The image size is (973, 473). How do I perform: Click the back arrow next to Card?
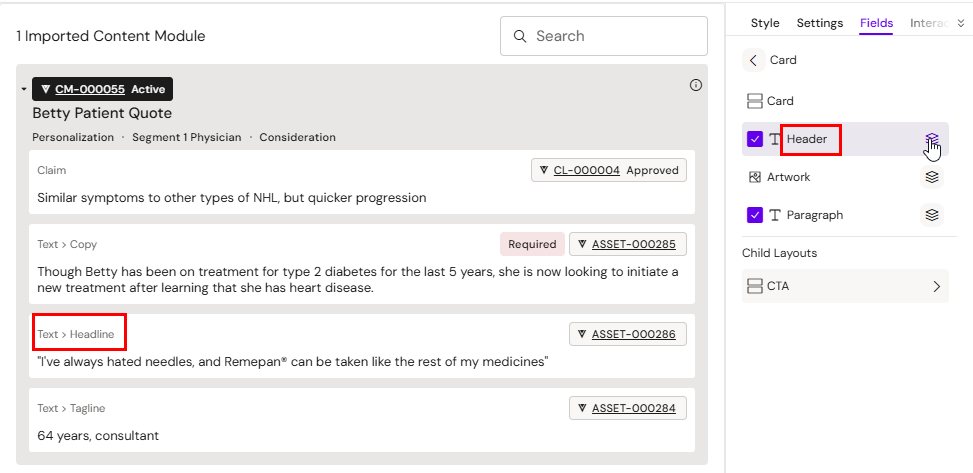753,60
